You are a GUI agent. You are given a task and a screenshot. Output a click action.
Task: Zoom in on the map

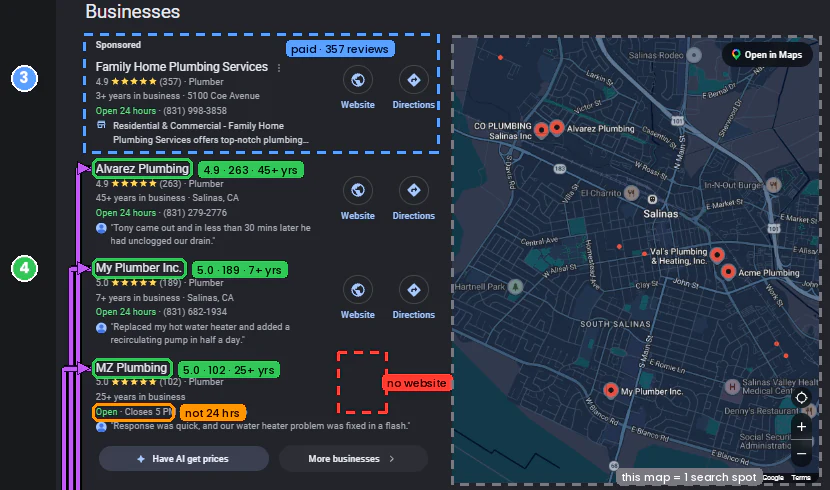coord(801,427)
